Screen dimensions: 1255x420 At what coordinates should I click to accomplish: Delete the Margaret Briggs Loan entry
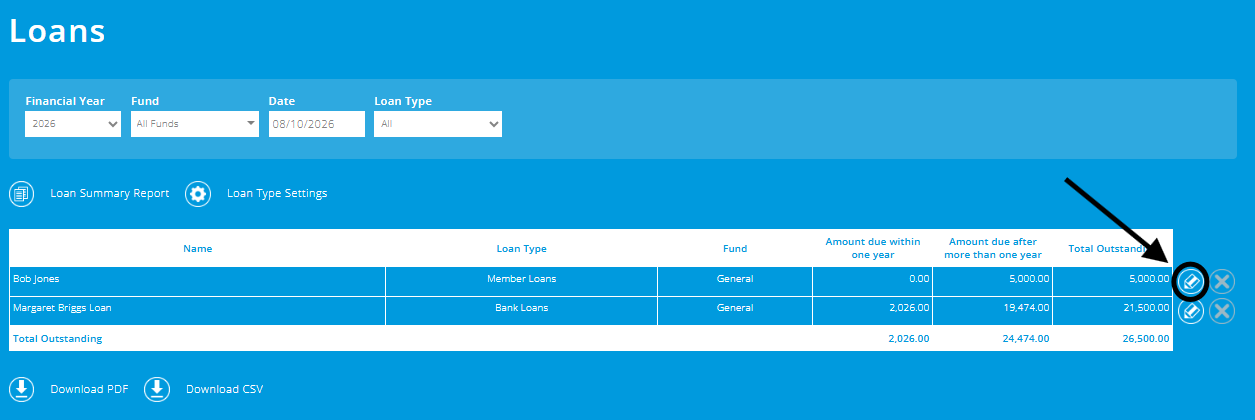[1222, 311]
